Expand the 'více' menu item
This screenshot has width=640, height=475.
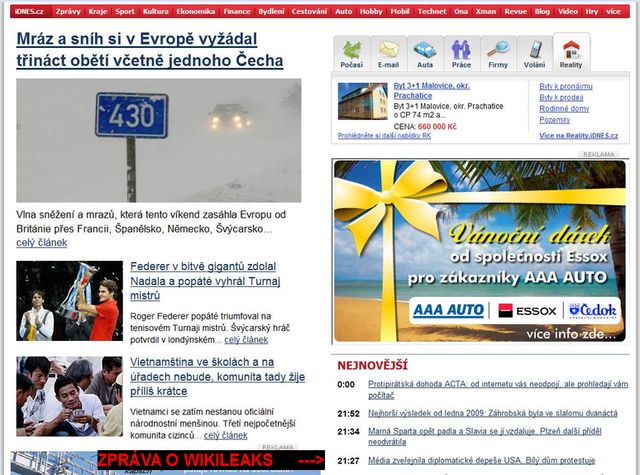pos(613,11)
